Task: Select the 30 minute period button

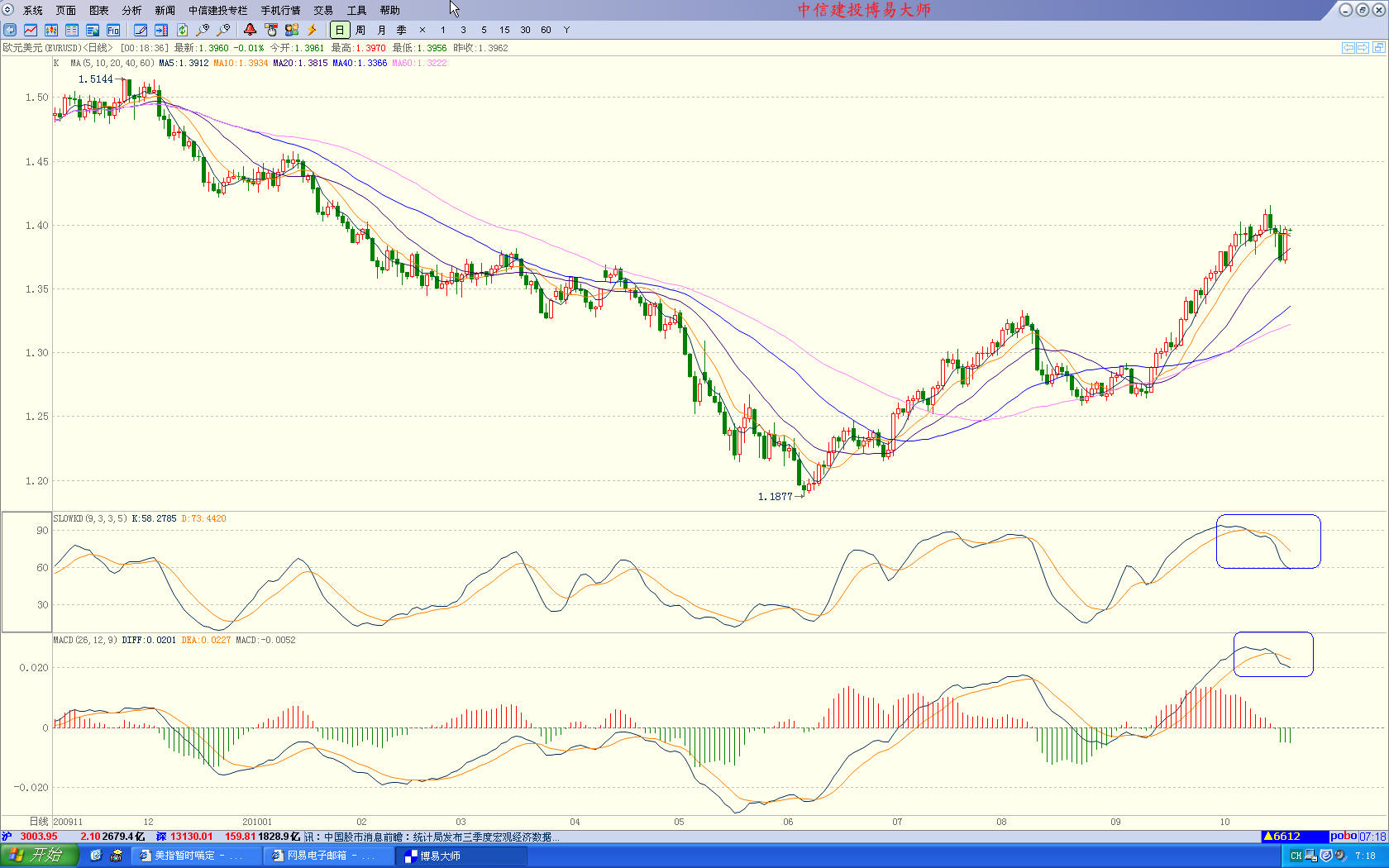Action: pos(525,30)
